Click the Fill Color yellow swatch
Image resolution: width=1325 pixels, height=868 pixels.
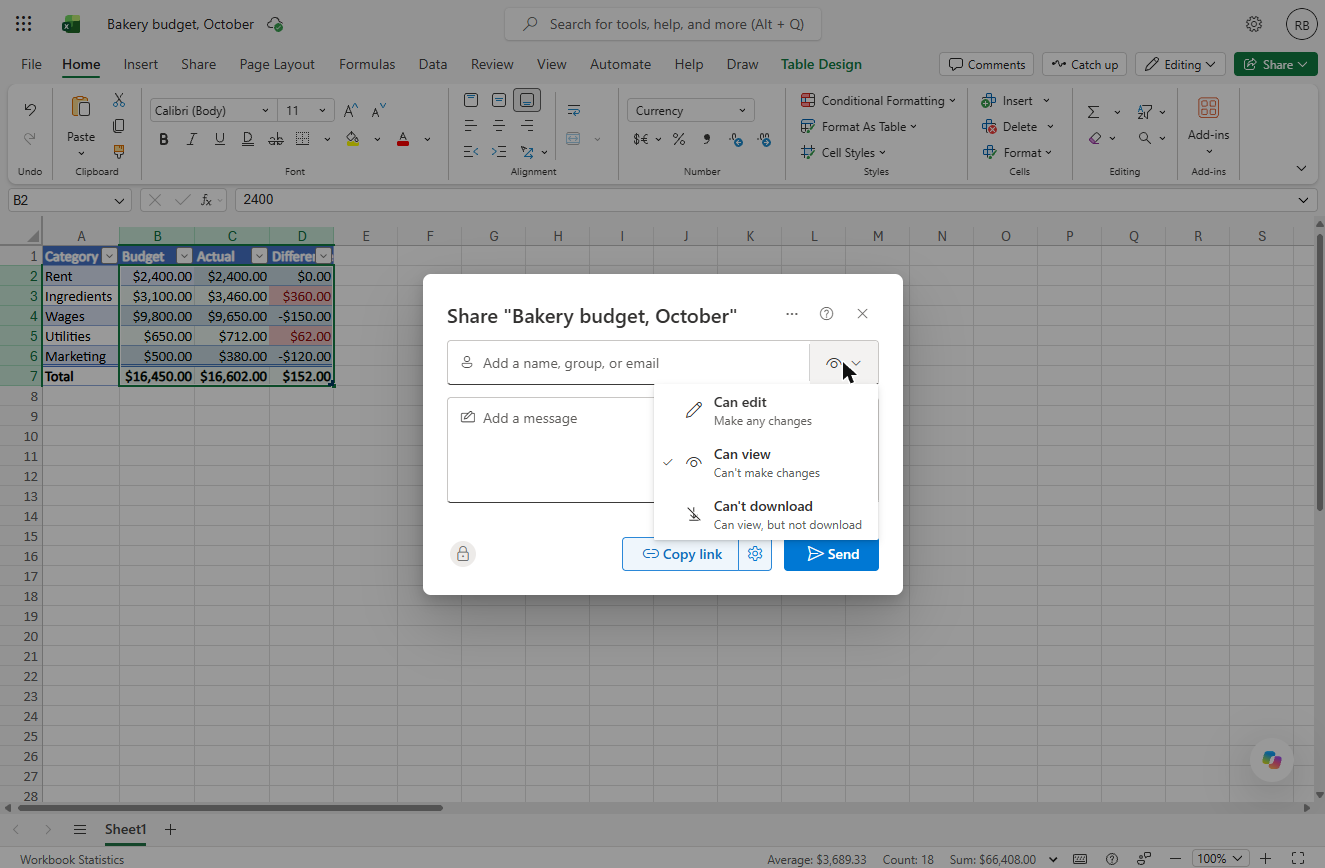click(x=352, y=139)
